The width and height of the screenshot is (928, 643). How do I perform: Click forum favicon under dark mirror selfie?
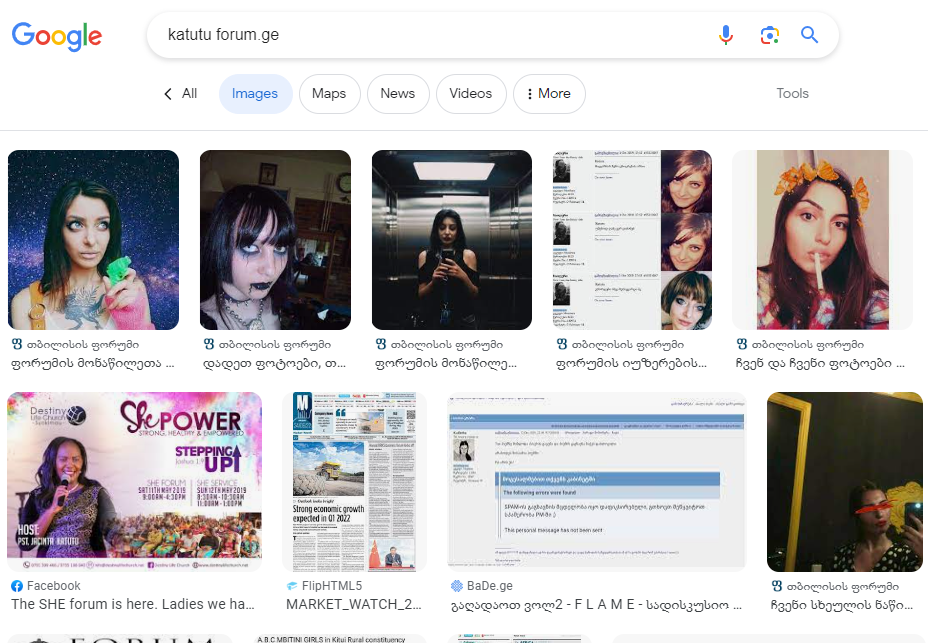pyautogui.click(x=777, y=586)
